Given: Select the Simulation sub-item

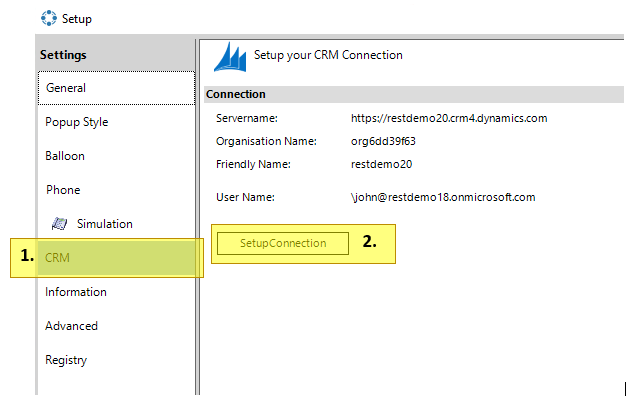Looking at the screenshot, I should 104,224.
